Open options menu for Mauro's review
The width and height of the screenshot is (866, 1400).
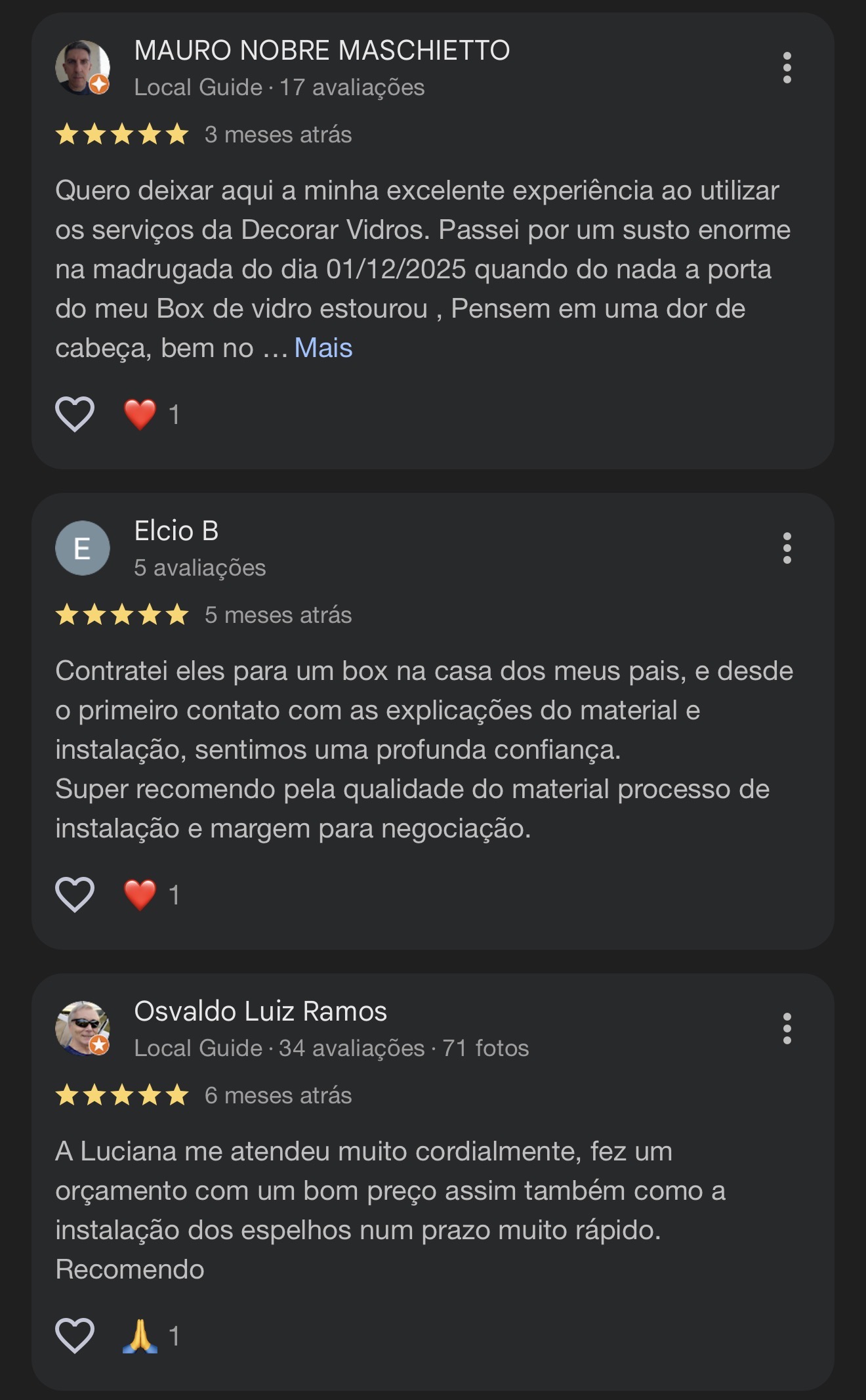(x=787, y=68)
